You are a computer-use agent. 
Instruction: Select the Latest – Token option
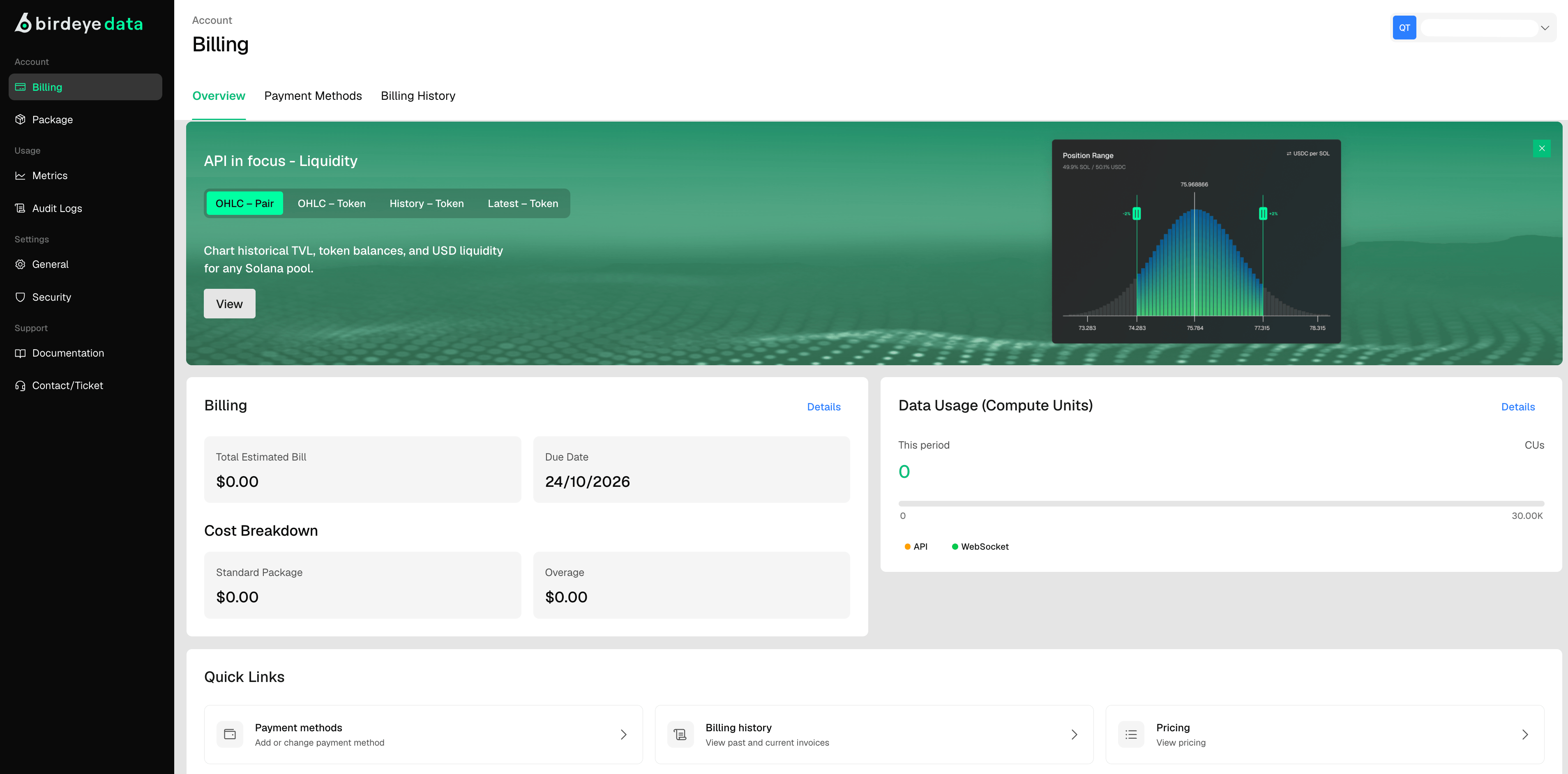point(523,203)
